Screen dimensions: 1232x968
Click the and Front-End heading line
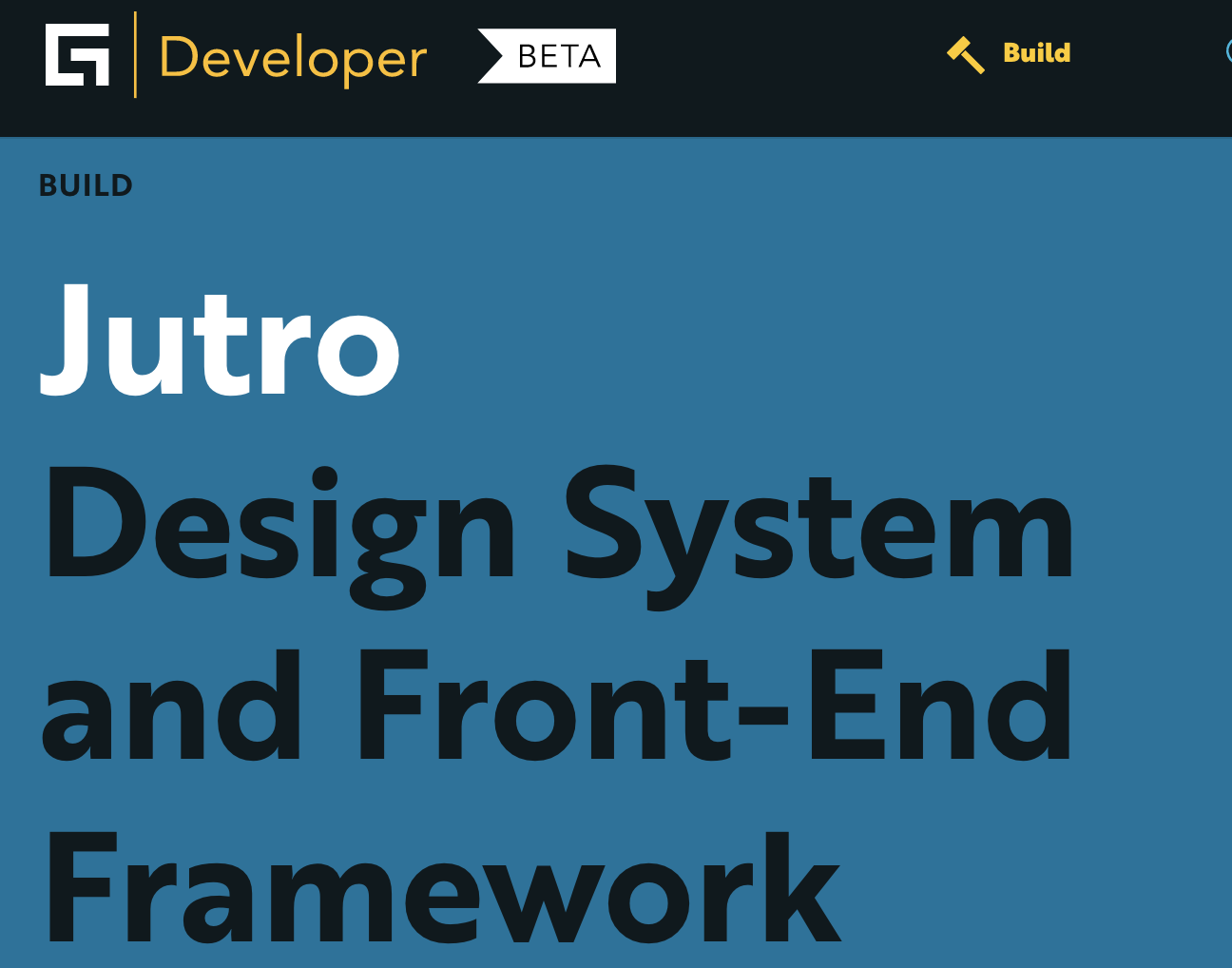pyautogui.click(x=557, y=706)
